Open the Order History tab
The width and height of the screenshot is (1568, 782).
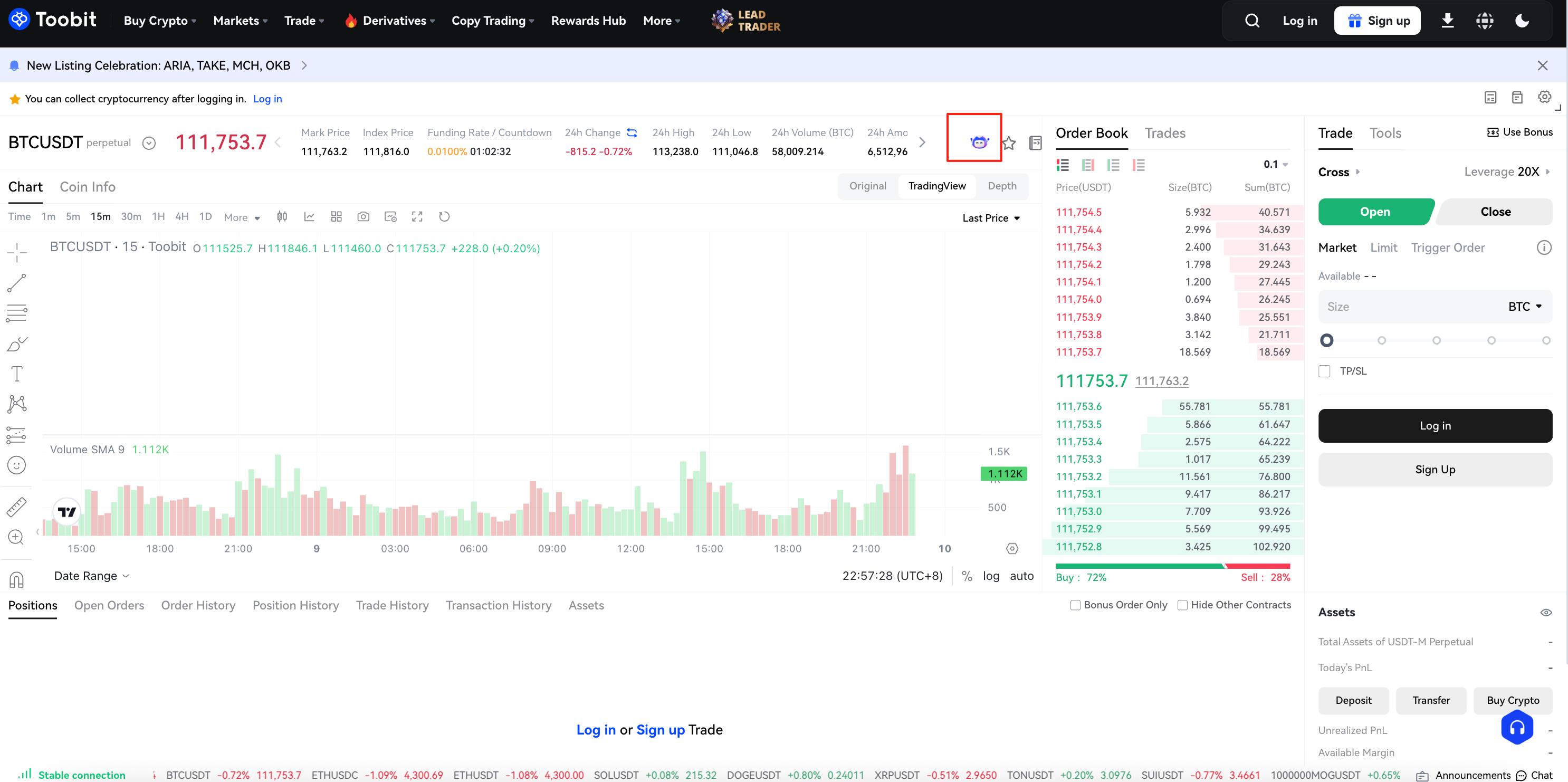tap(198, 605)
